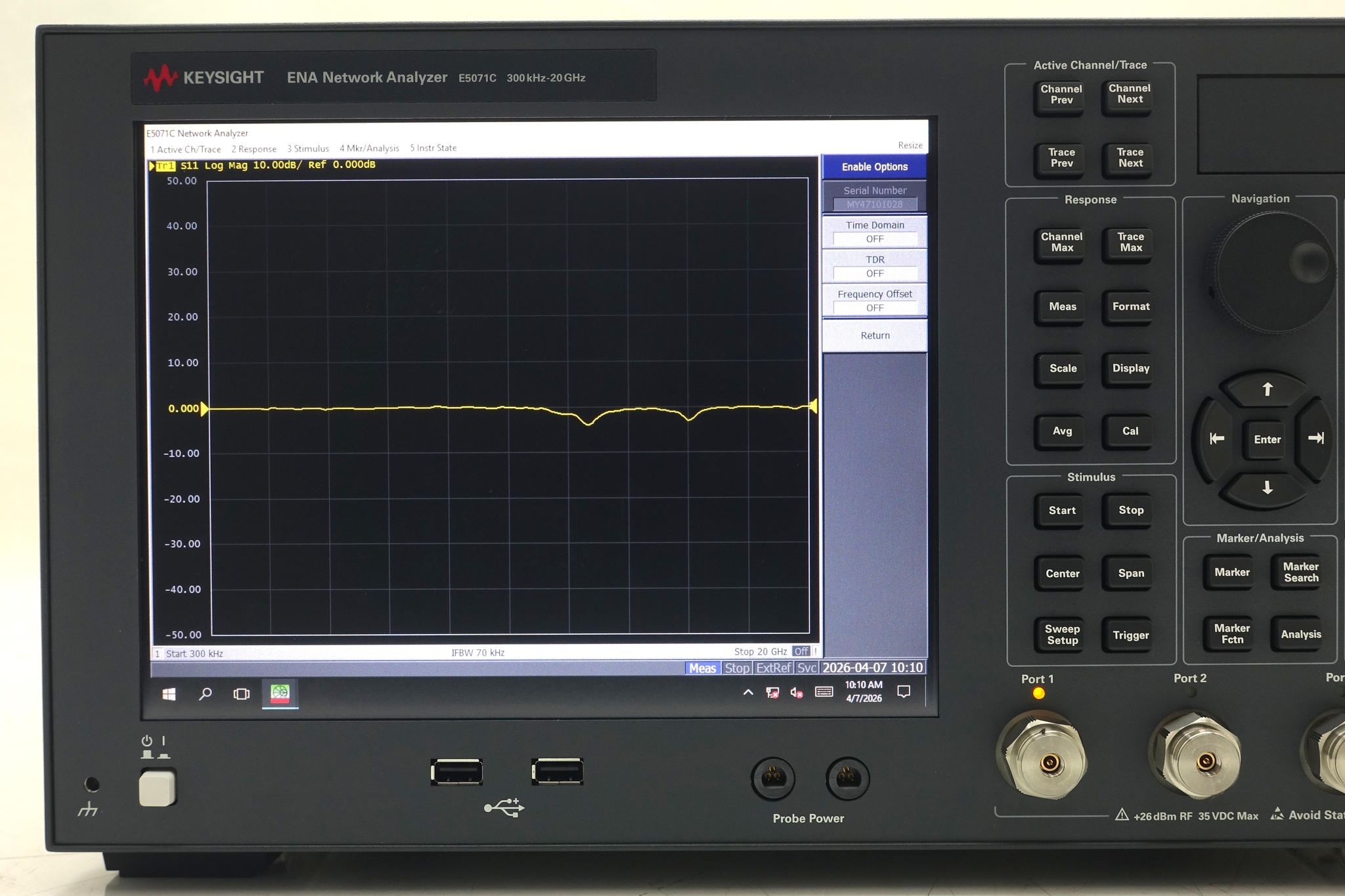This screenshot has width=1345, height=896.
Task: Click the front panel power standby switch
Action: tap(157, 788)
